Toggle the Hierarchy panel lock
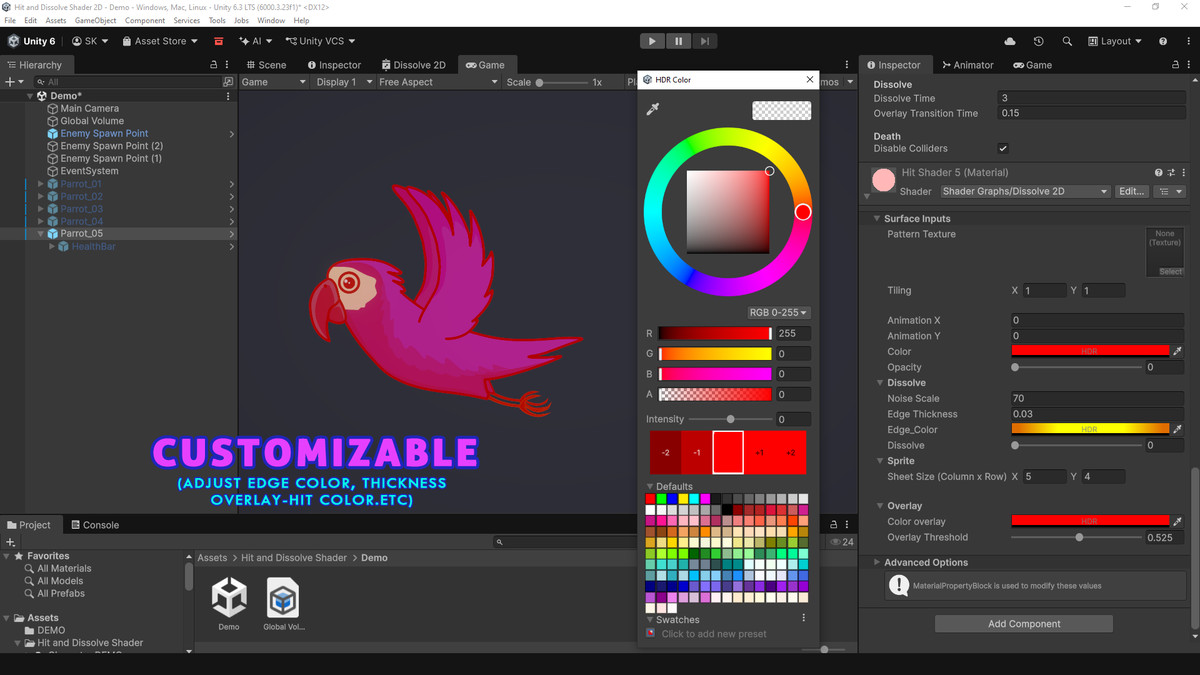The image size is (1200, 675). [x=213, y=65]
